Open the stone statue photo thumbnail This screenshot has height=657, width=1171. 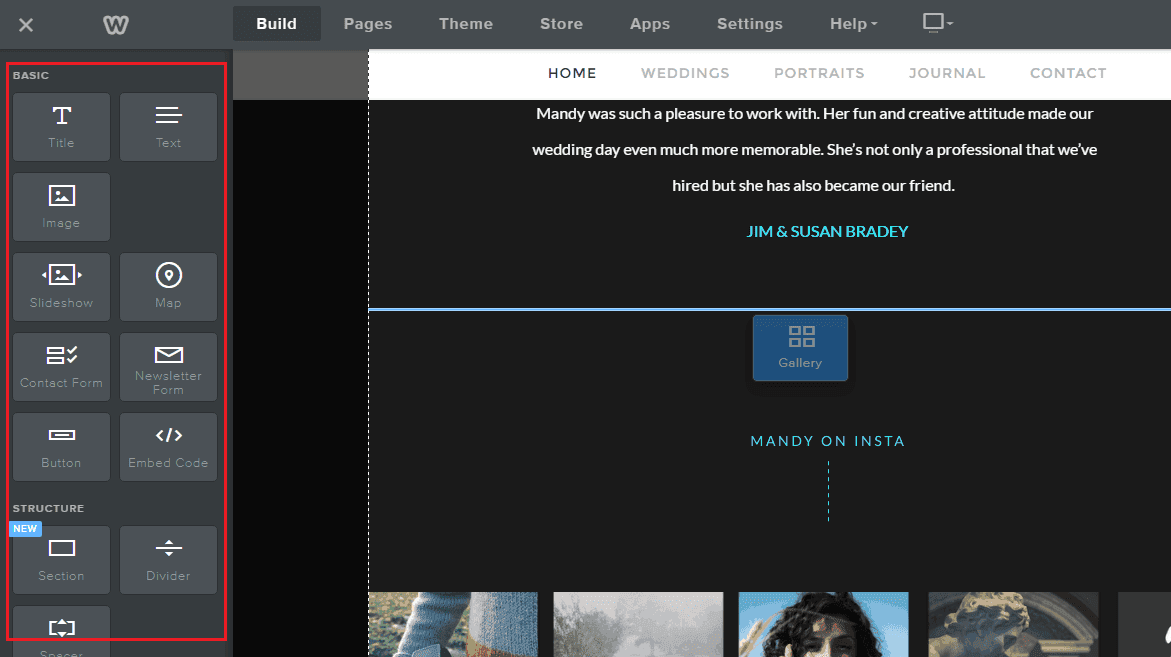click(1013, 624)
